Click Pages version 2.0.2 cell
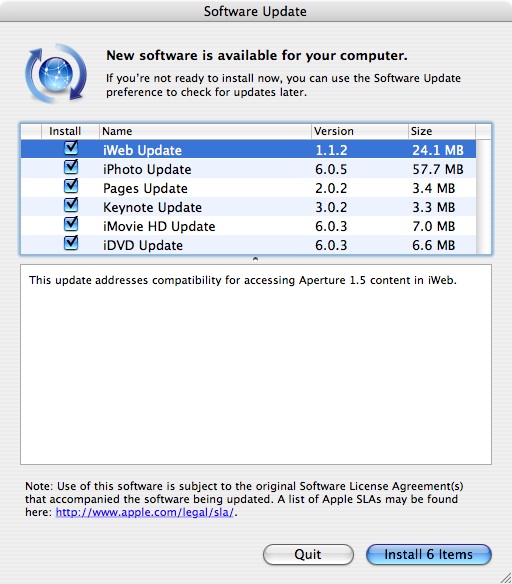512x584 pixels. tap(331, 188)
